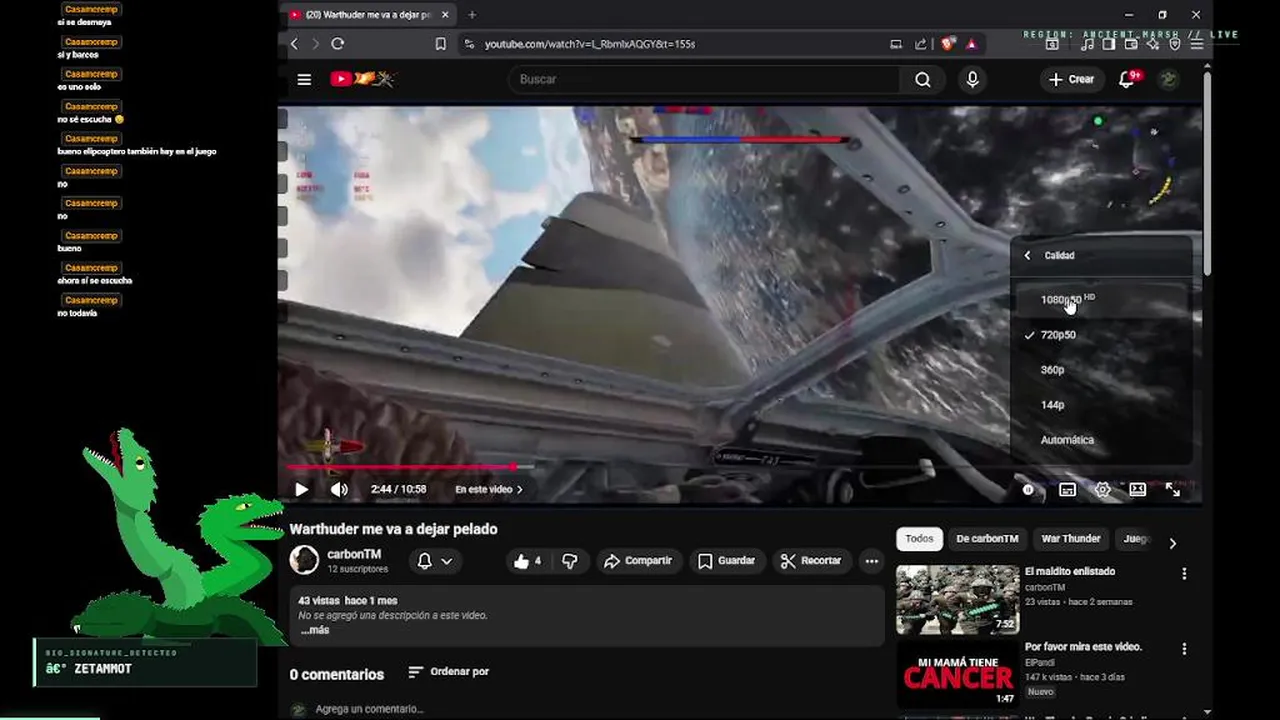Mute the video with the speaker icon

[340, 489]
